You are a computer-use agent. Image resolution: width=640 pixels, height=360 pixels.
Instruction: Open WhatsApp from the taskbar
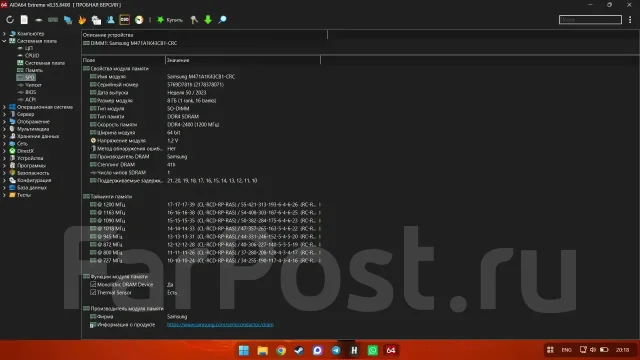[373, 350]
